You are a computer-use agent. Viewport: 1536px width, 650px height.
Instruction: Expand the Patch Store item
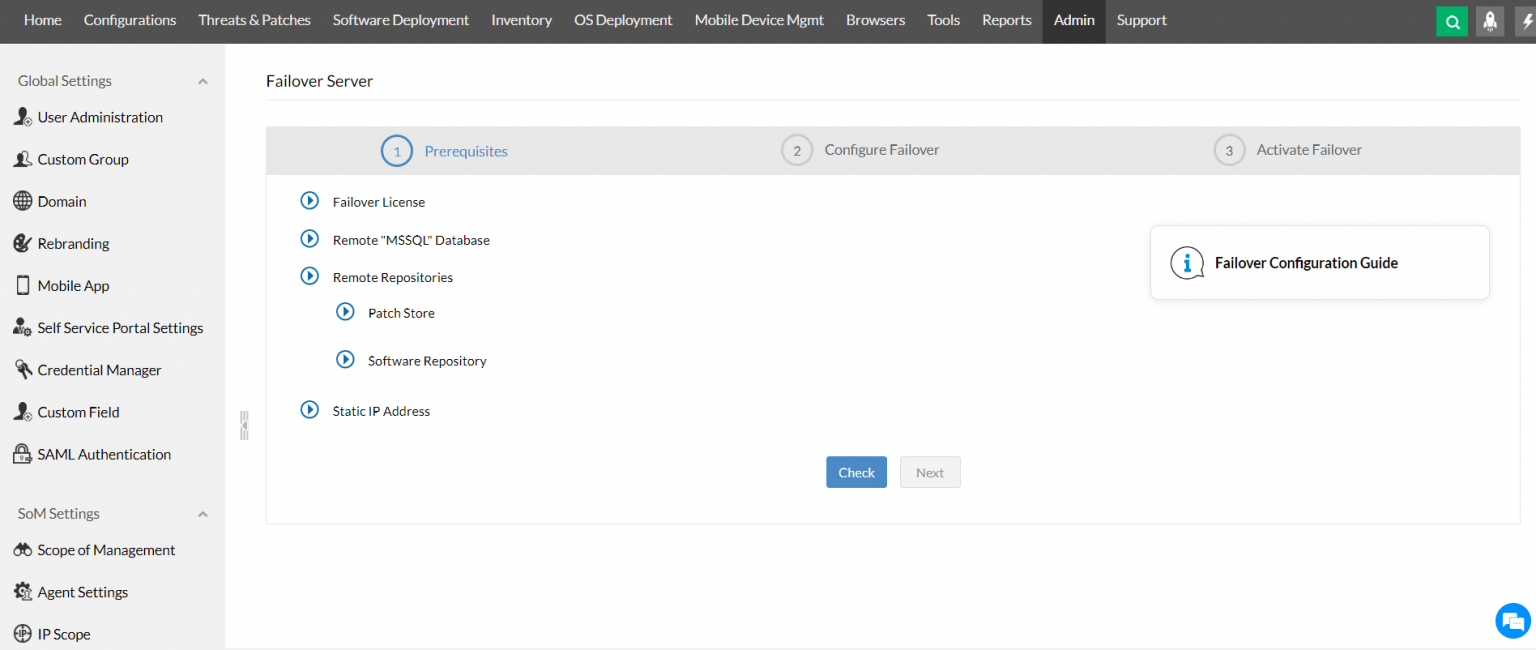[x=345, y=312]
